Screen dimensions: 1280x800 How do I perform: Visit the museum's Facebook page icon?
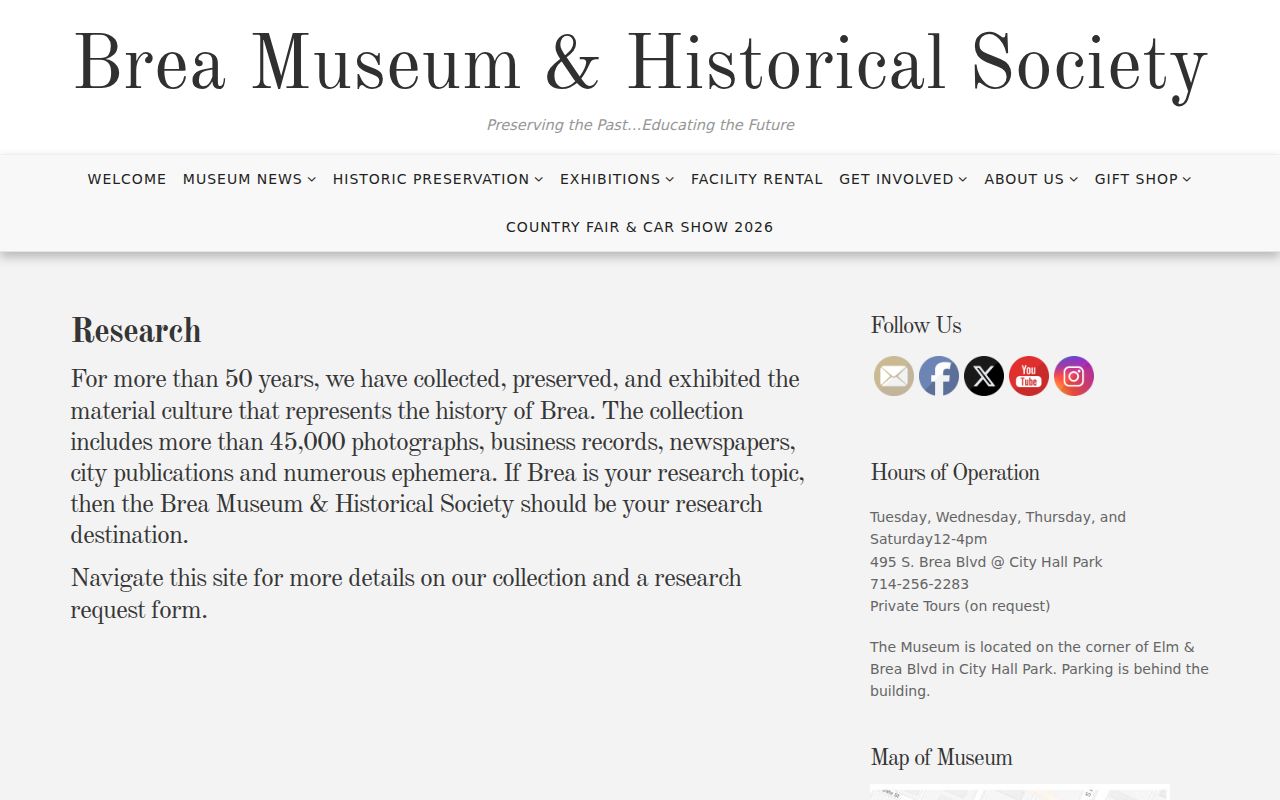click(939, 376)
